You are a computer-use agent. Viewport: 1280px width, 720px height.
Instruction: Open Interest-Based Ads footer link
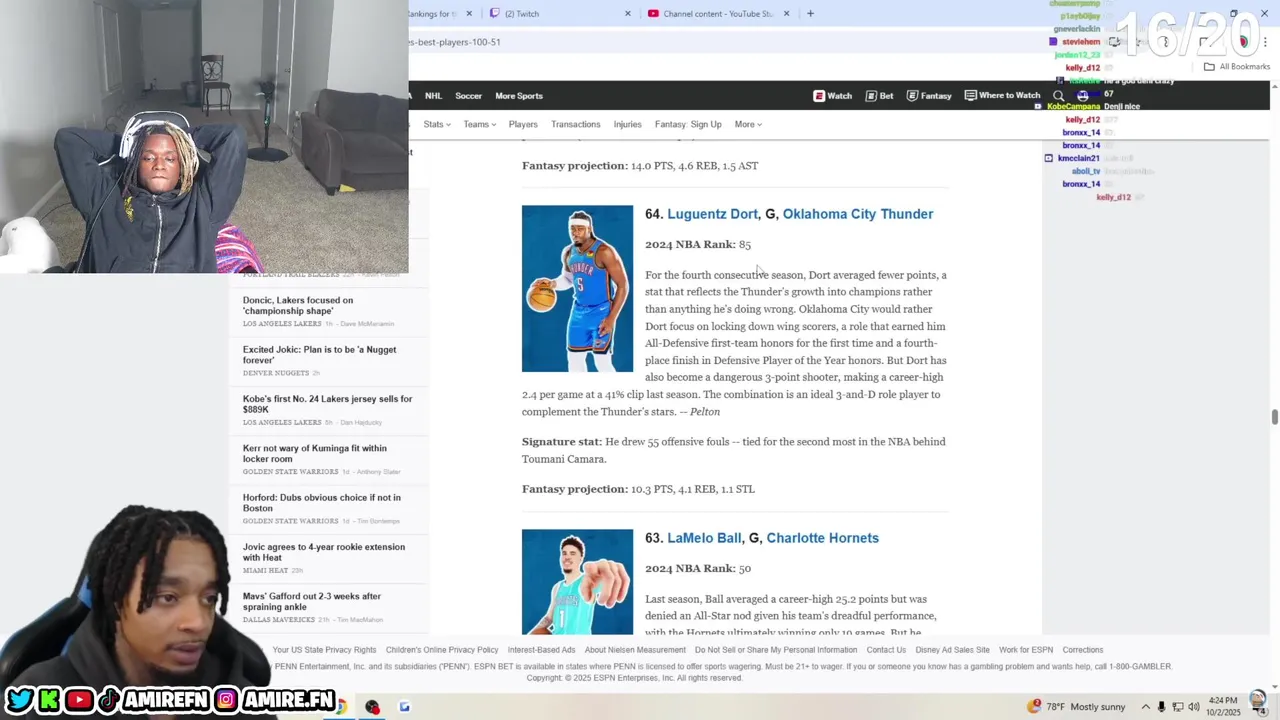point(541,650)
